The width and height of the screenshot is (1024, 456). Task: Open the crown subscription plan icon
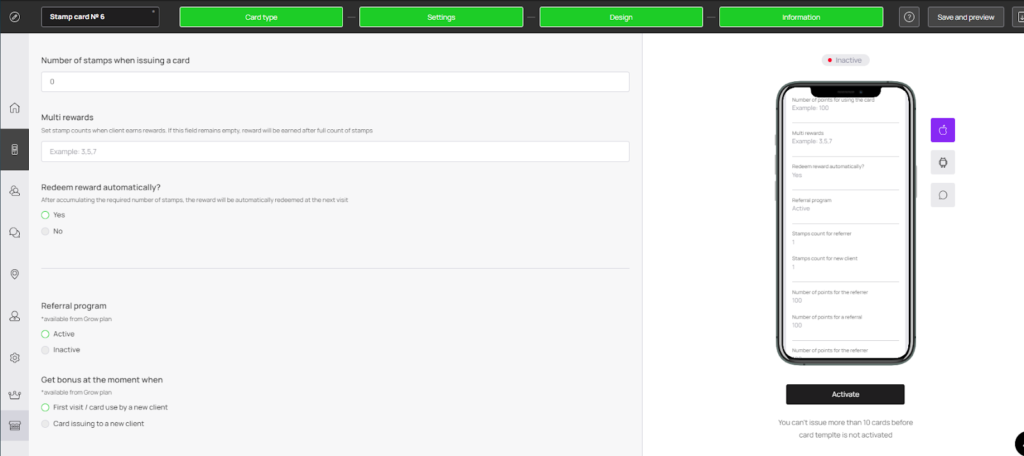[x=14, y=395]
